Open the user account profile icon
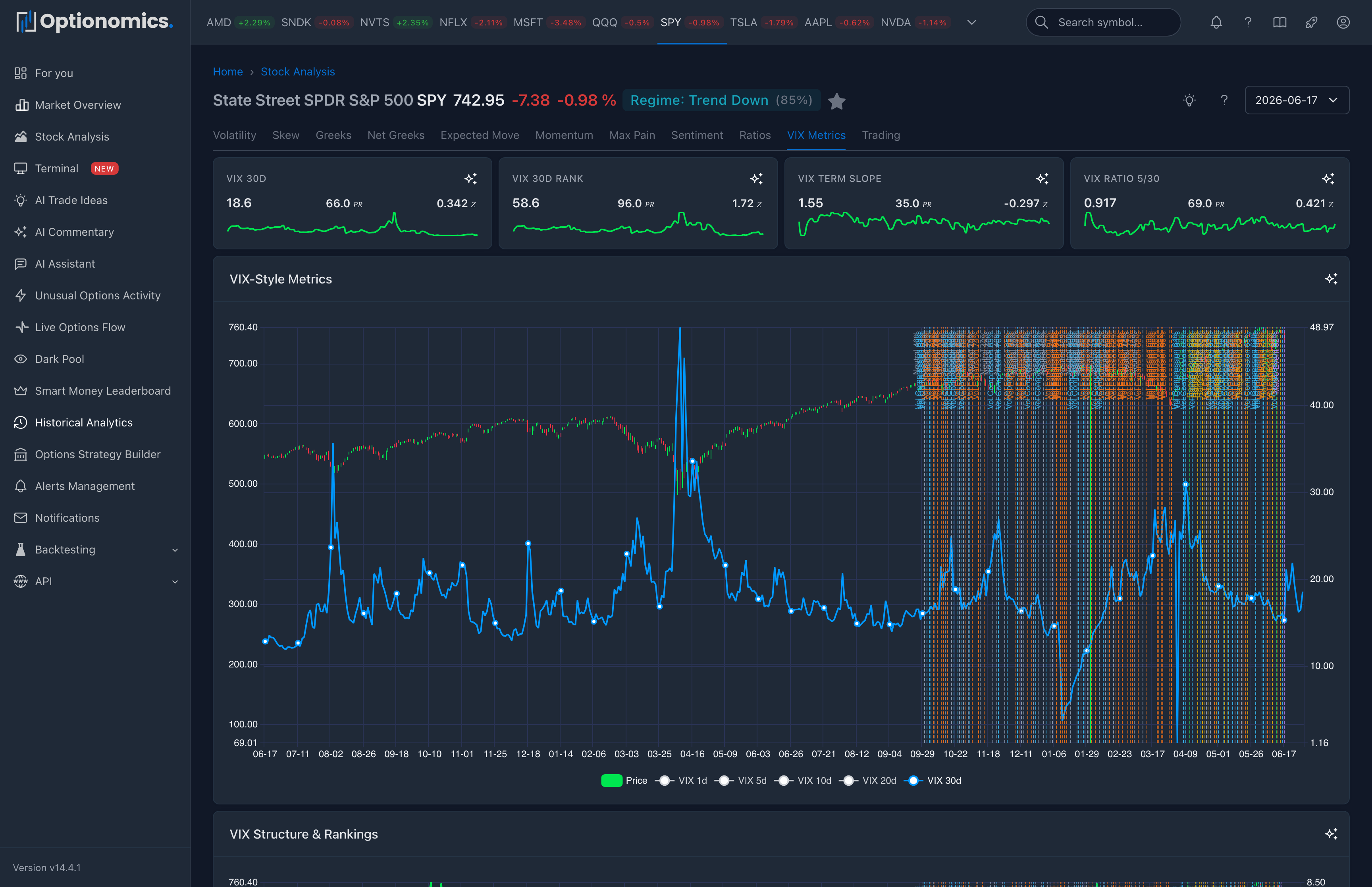Image resolution: width=1372 pixels, height=887 pixels. pyautogui.click(x=1343, y=23)
